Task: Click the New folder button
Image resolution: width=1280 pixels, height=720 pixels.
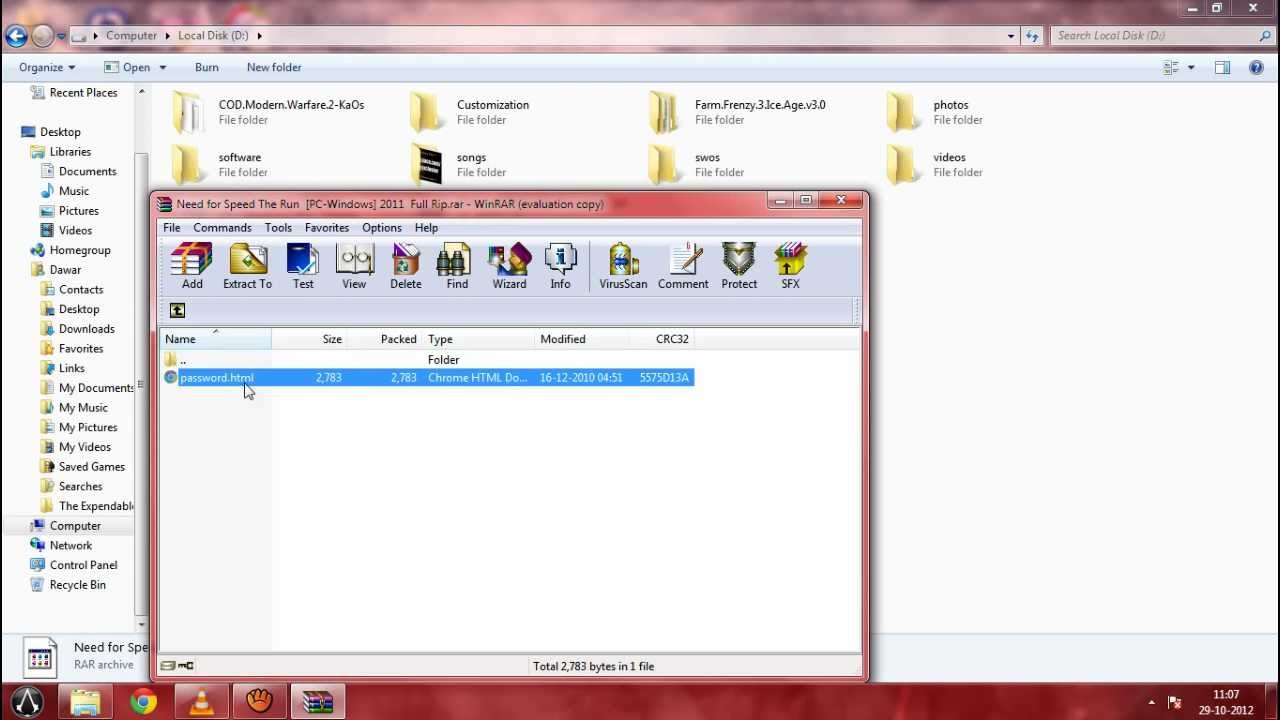Action: 274,67
